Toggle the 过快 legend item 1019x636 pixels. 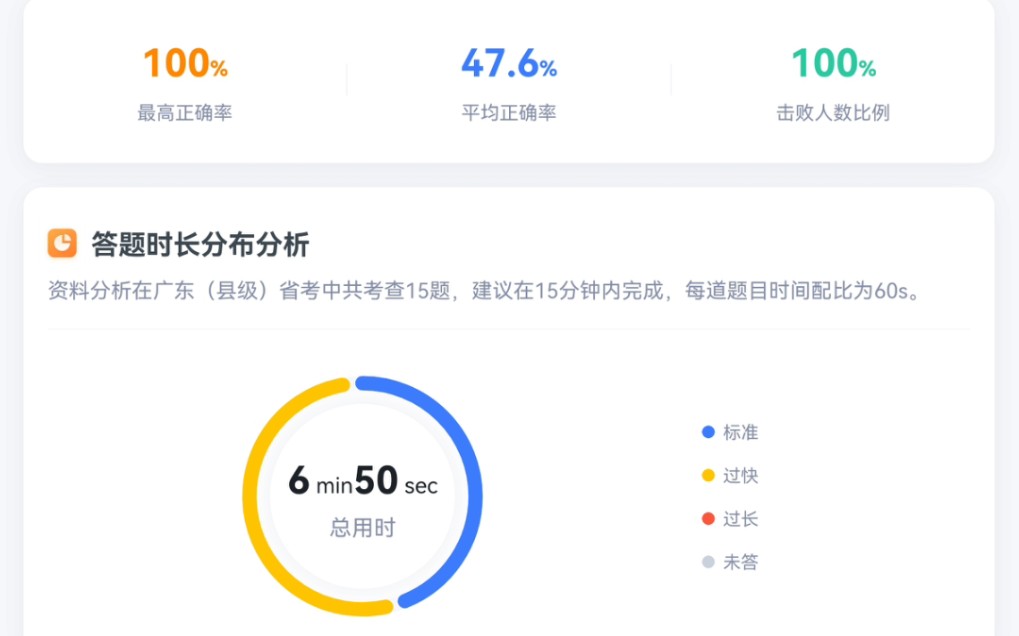tap(731, 476)
